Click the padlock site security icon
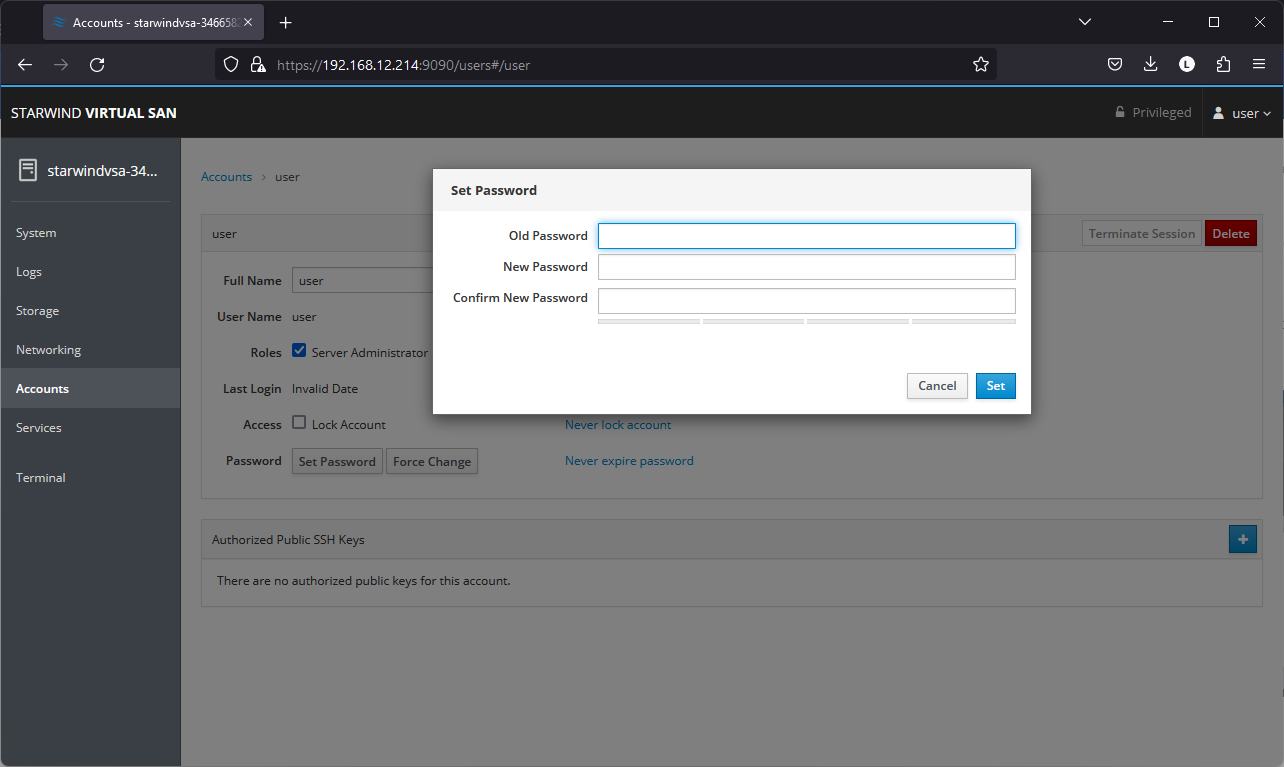This screenshot has width=1284, height=767. (258, 64)
